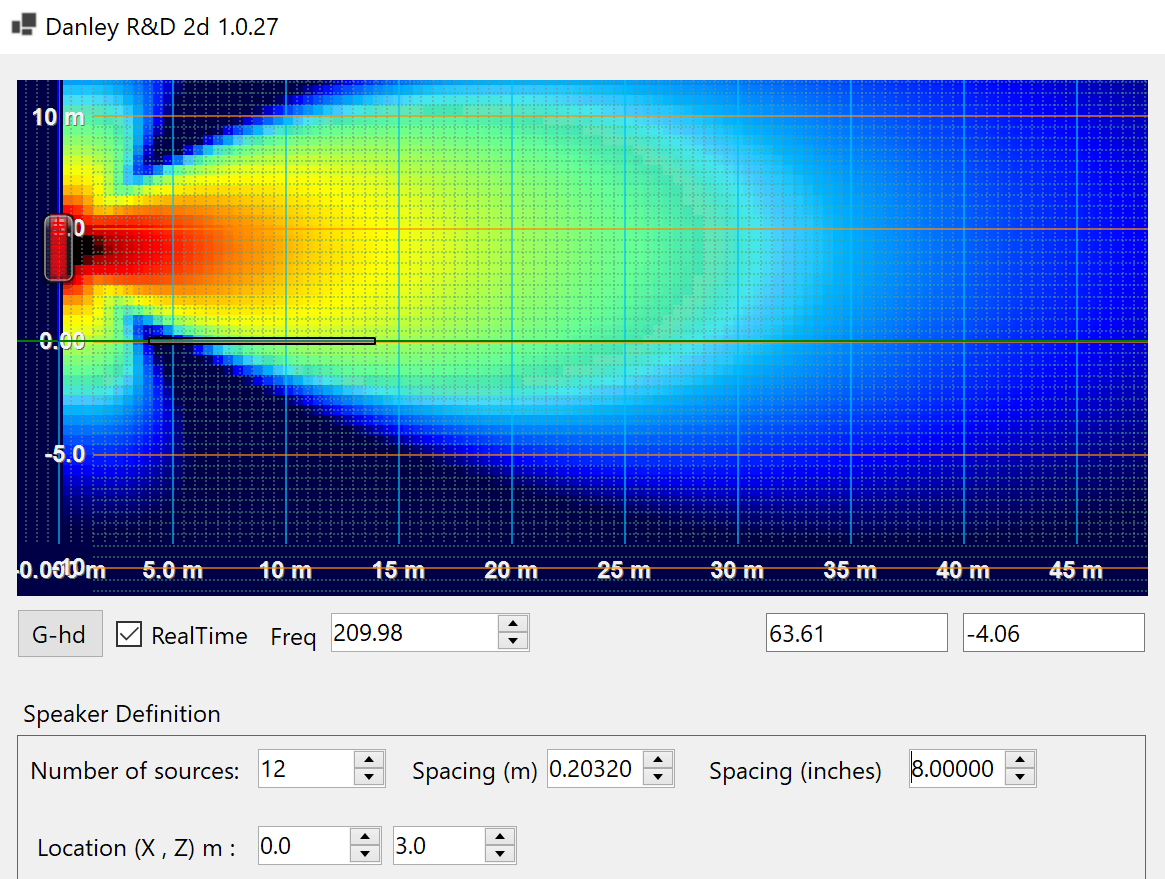1165x879 pixels.
Task: Click the Number of sources field
Action: (x=305, y=769)
